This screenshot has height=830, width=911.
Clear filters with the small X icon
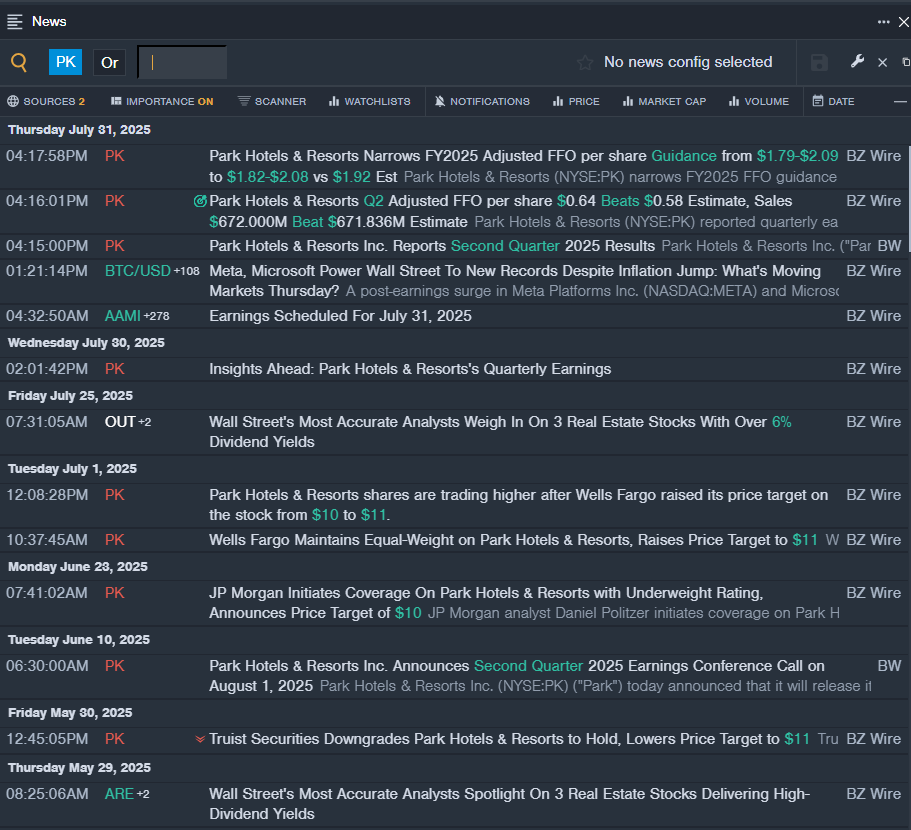tap(883, 62)
